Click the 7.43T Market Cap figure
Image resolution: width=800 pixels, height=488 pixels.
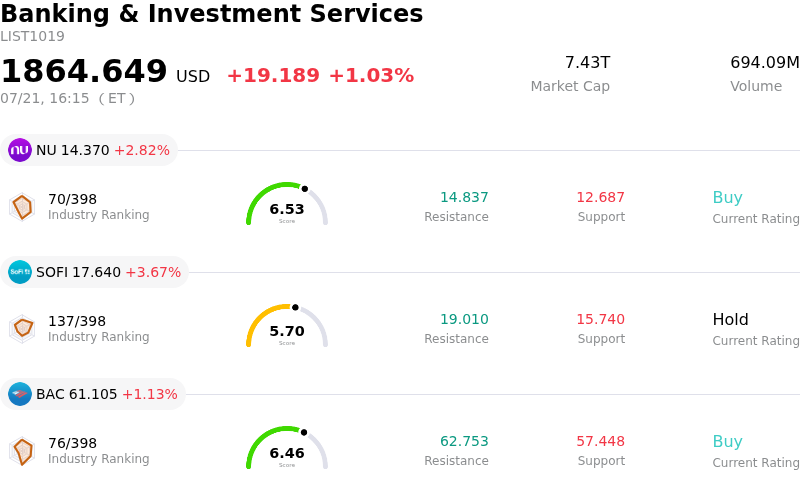pos(587,62)
